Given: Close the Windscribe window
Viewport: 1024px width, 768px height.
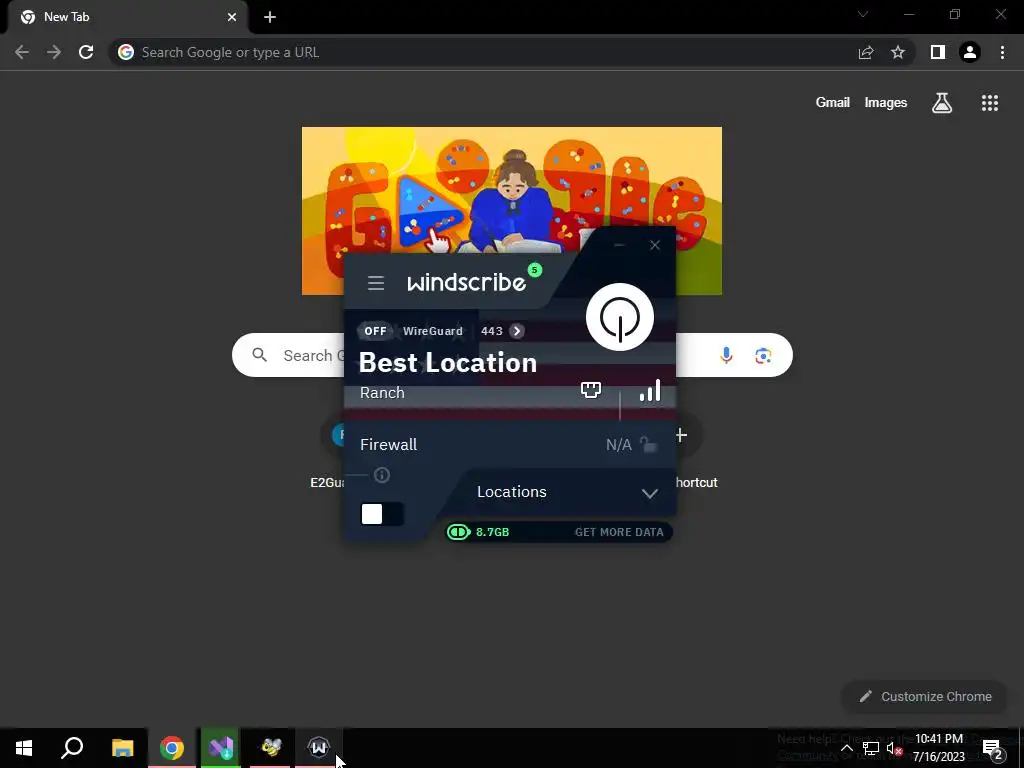Looking at the screenshot, I should 655,245.
